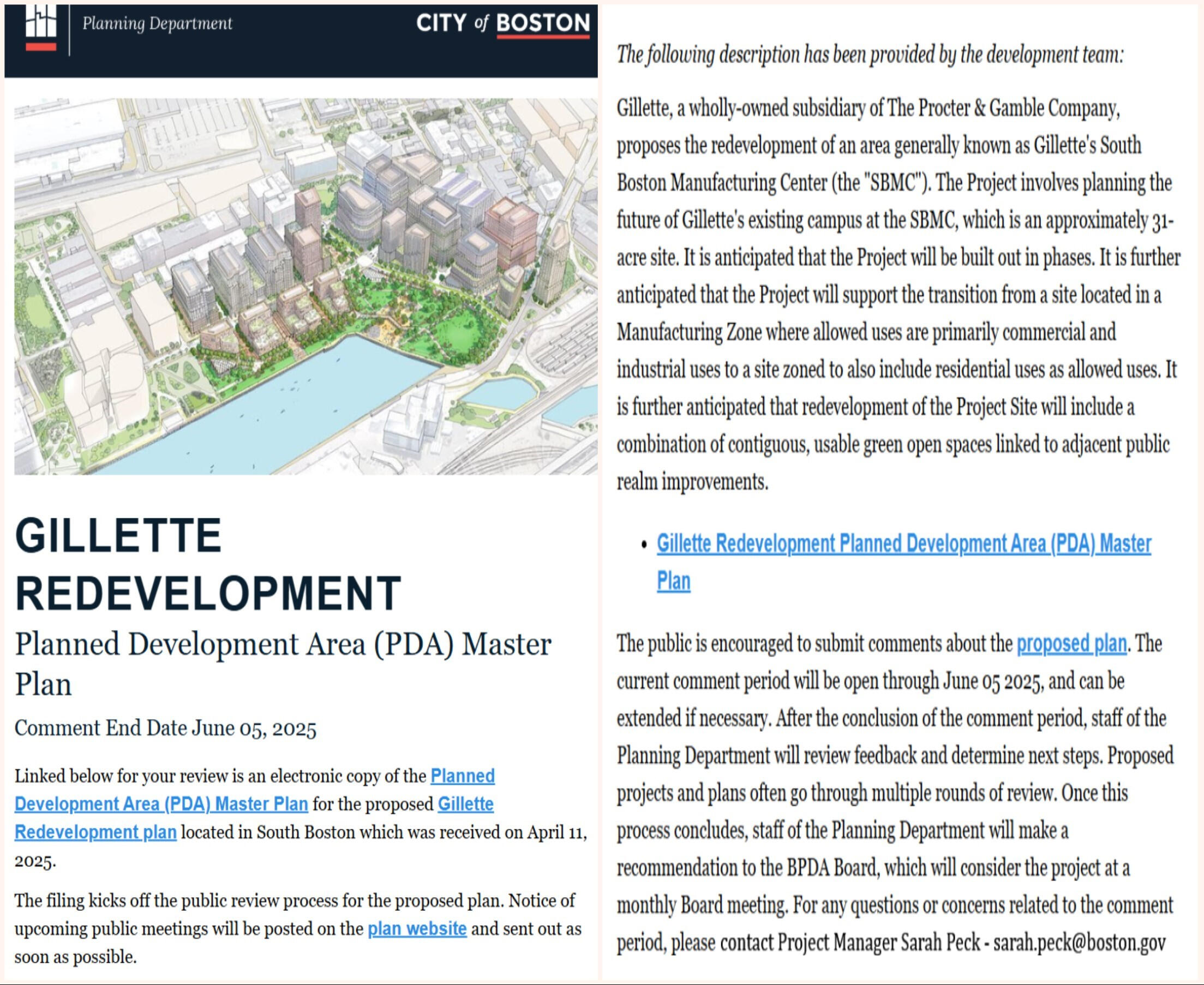Open the Planned Development Area (PDA) Master Plan link in the intro paragraph
This screenshot has width=1204, height=985.
click(255, 790)
